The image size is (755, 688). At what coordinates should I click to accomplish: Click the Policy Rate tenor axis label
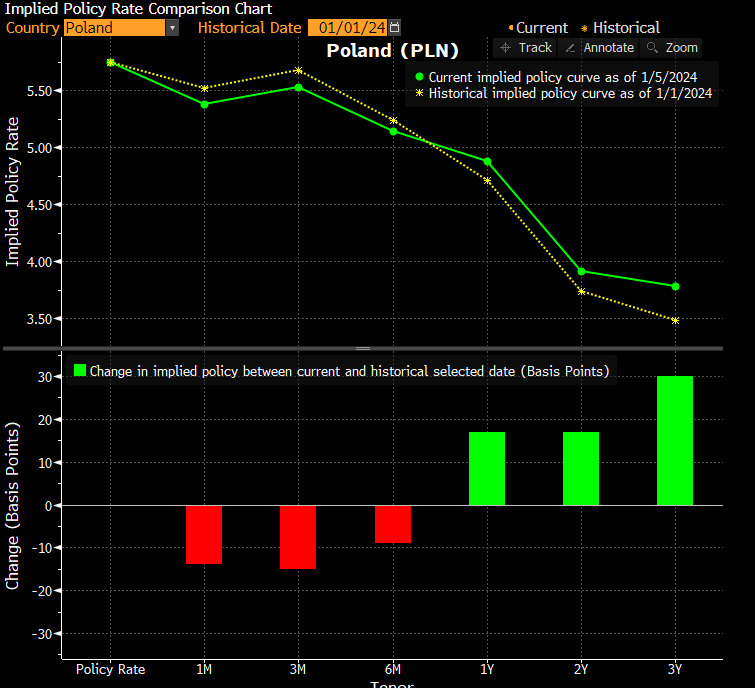(110, 669)
